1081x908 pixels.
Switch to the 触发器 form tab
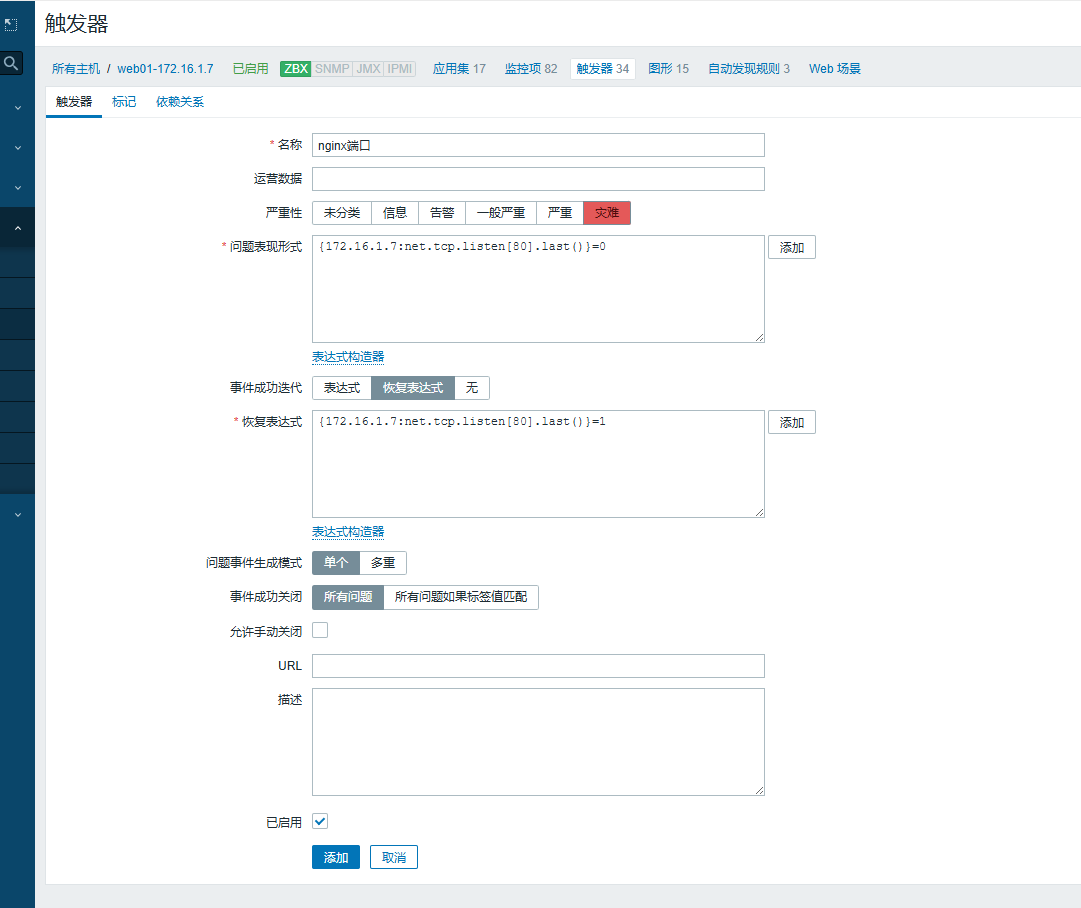74,102
